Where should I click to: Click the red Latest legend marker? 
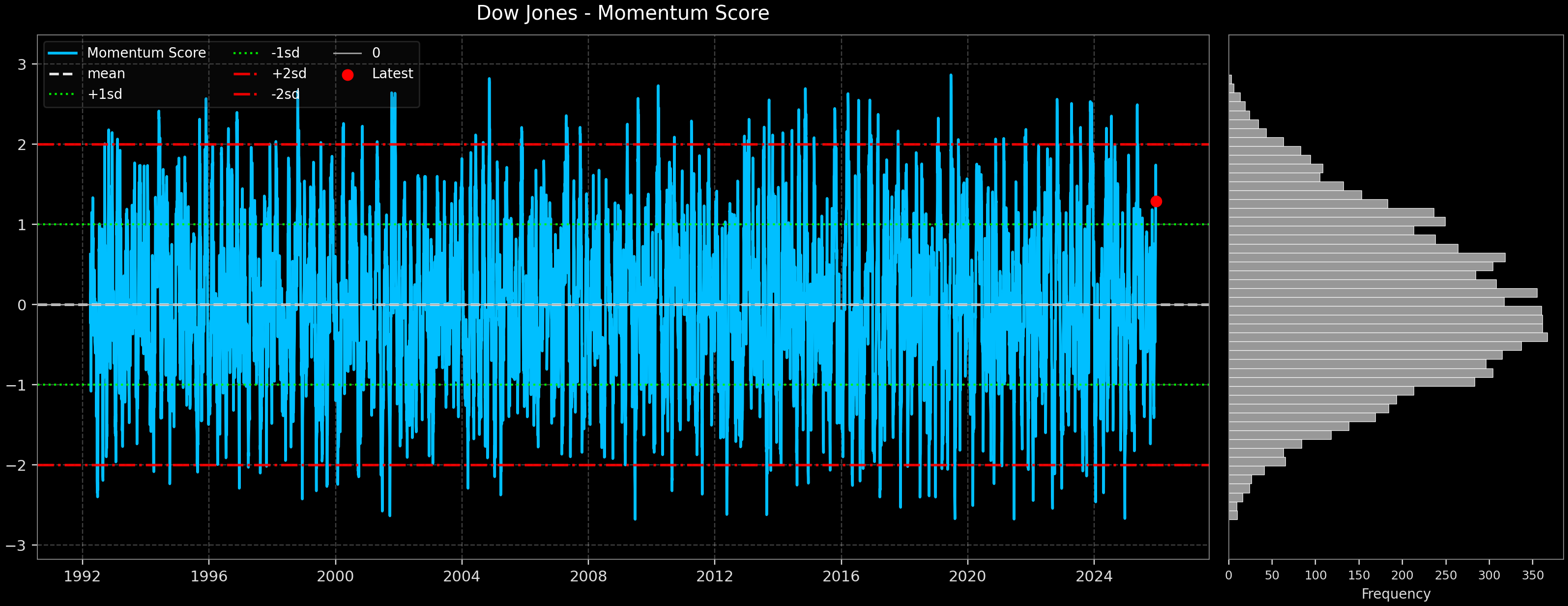tap(348, 75)
